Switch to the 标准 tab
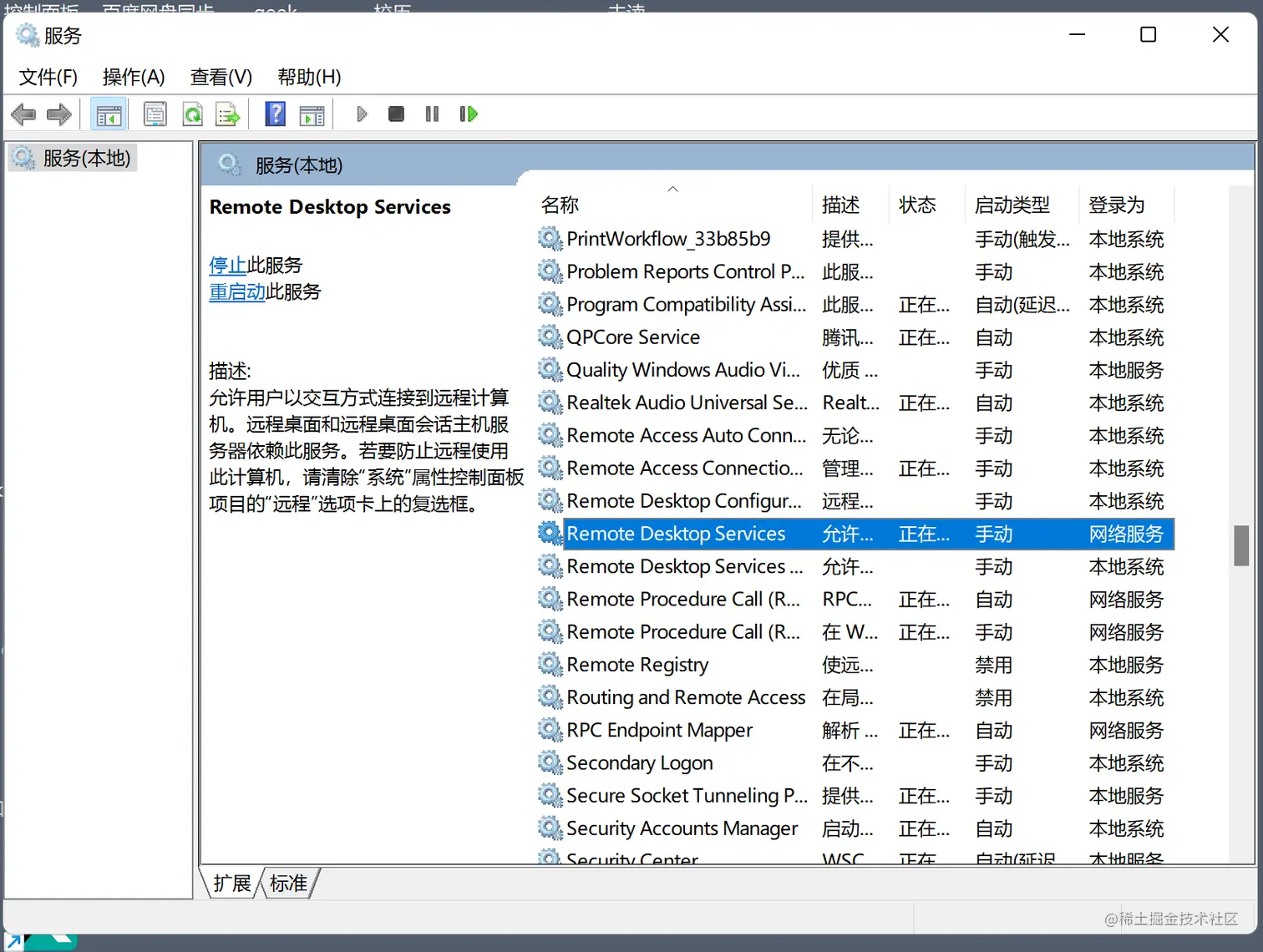 coord(289,884)
